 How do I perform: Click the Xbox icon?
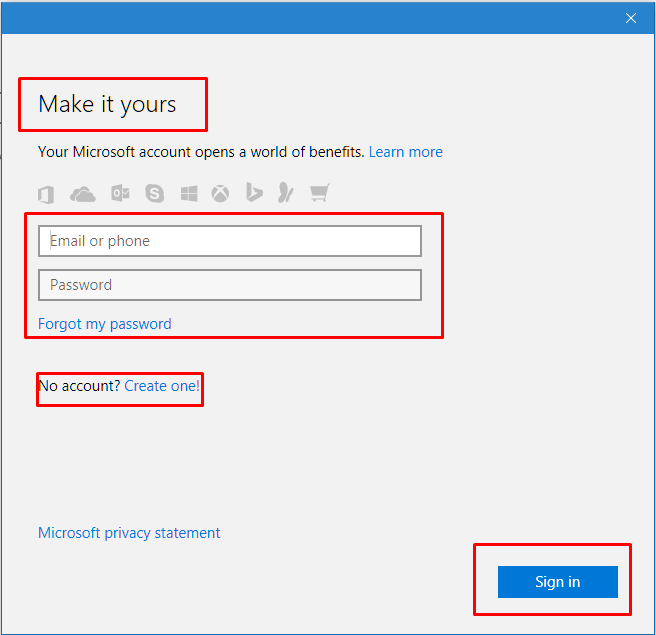click(x=220, y=194)
